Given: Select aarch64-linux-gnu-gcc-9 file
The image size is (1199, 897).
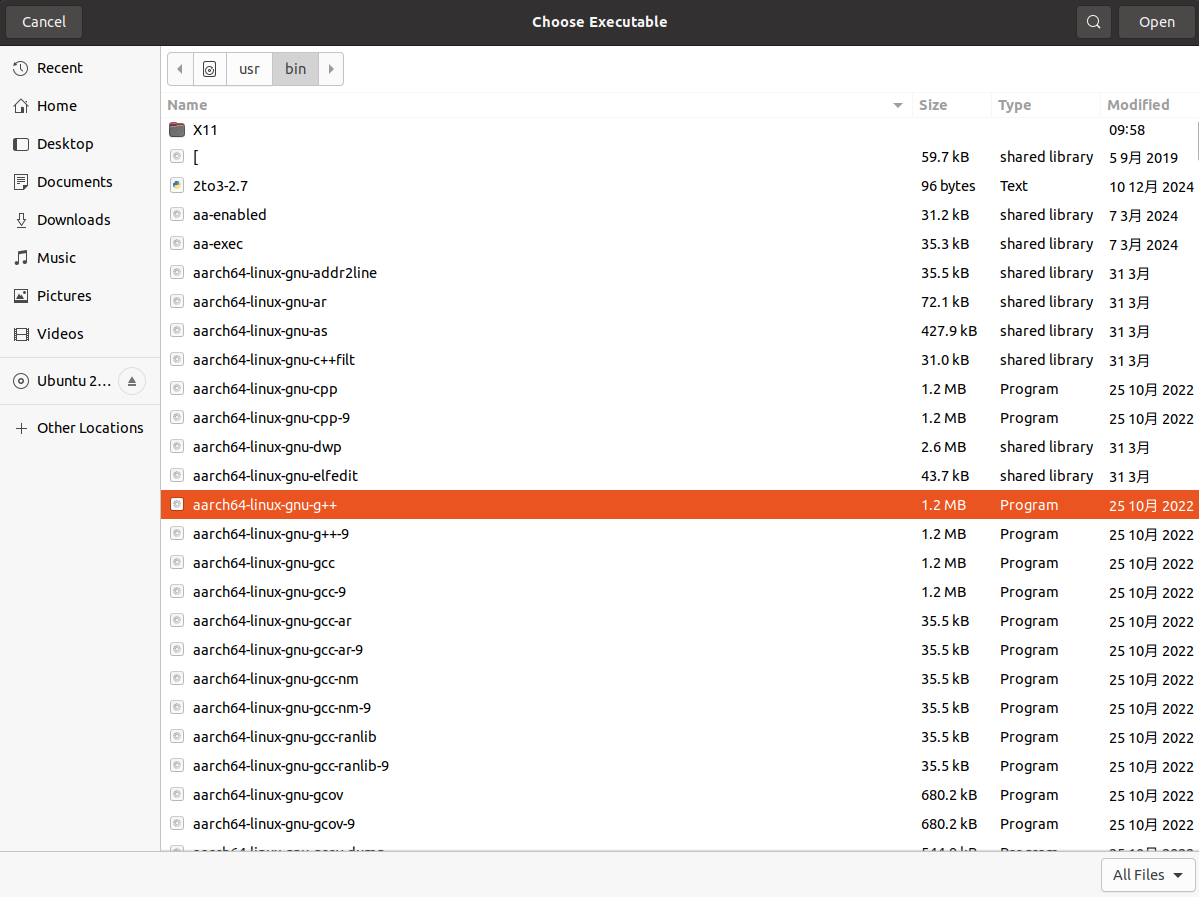Looking at the screenshot, I should (x=679, y=592).
